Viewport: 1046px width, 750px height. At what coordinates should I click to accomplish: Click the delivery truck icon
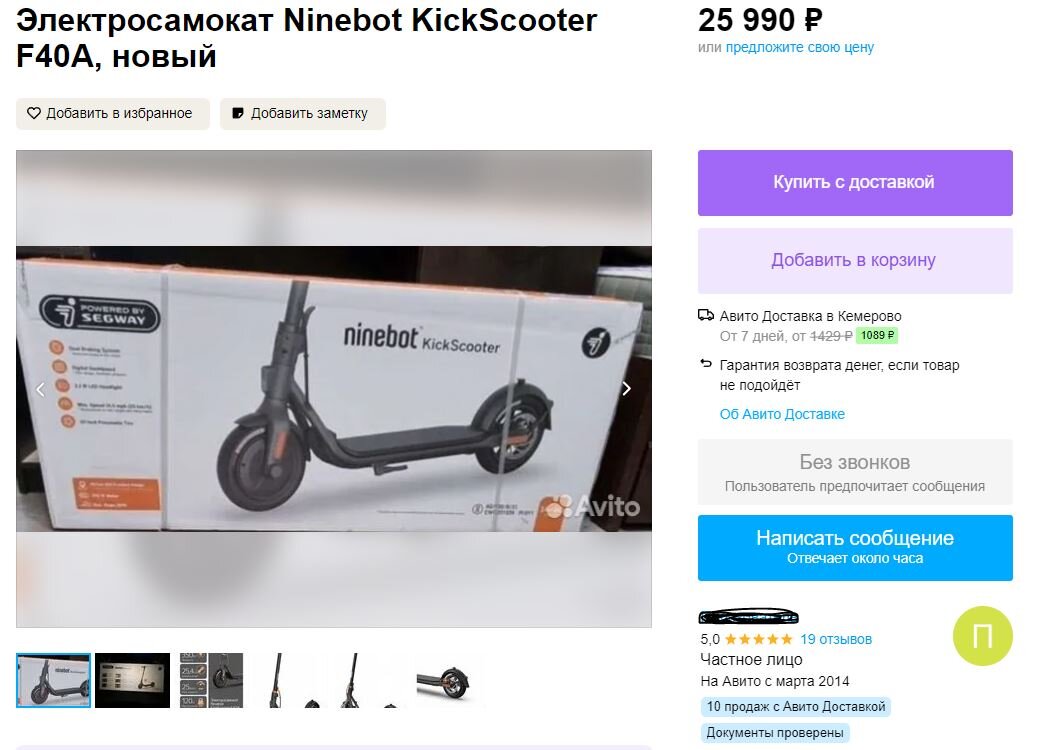pos(706,315)
